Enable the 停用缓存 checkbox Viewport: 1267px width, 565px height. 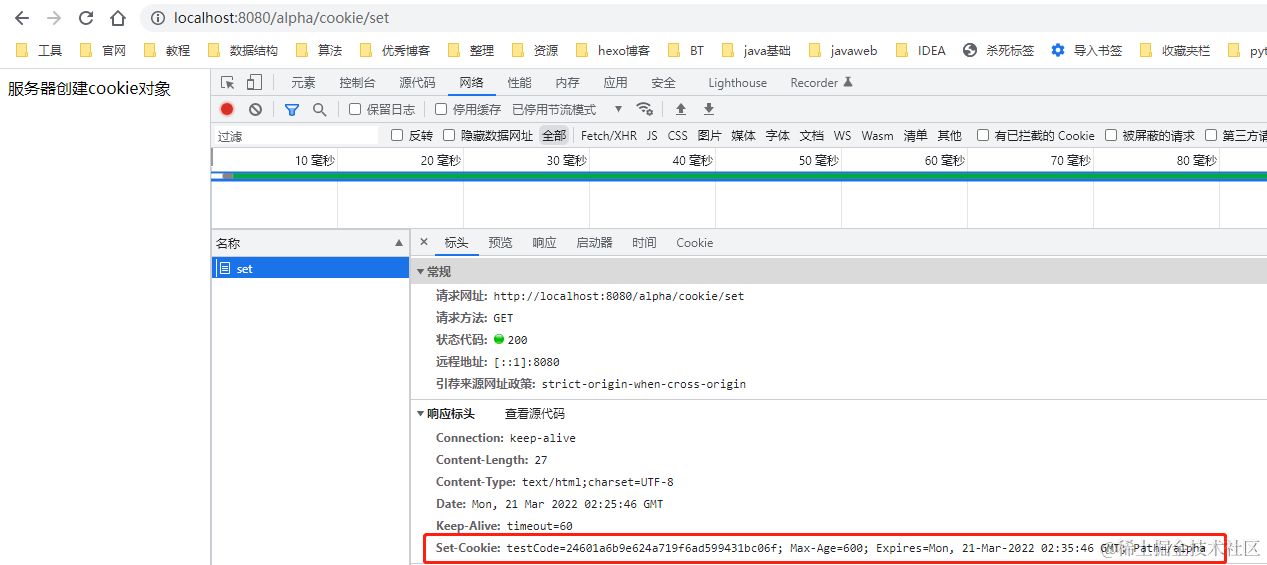441,109
